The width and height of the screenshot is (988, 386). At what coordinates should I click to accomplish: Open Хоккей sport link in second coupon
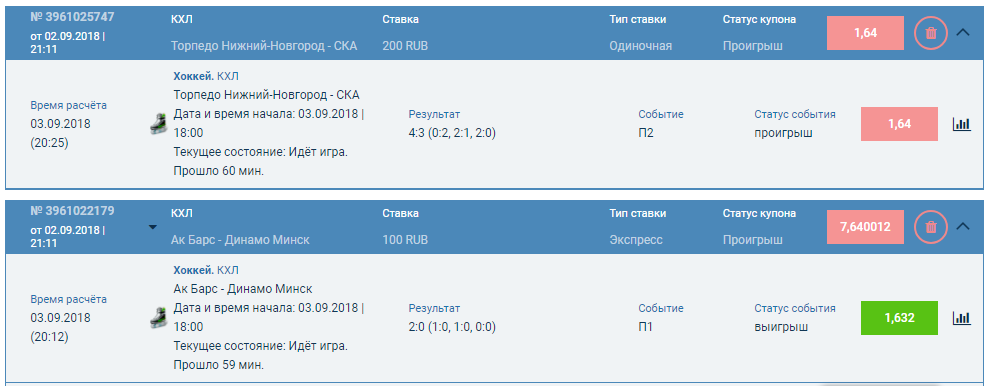tap(193, 270)
